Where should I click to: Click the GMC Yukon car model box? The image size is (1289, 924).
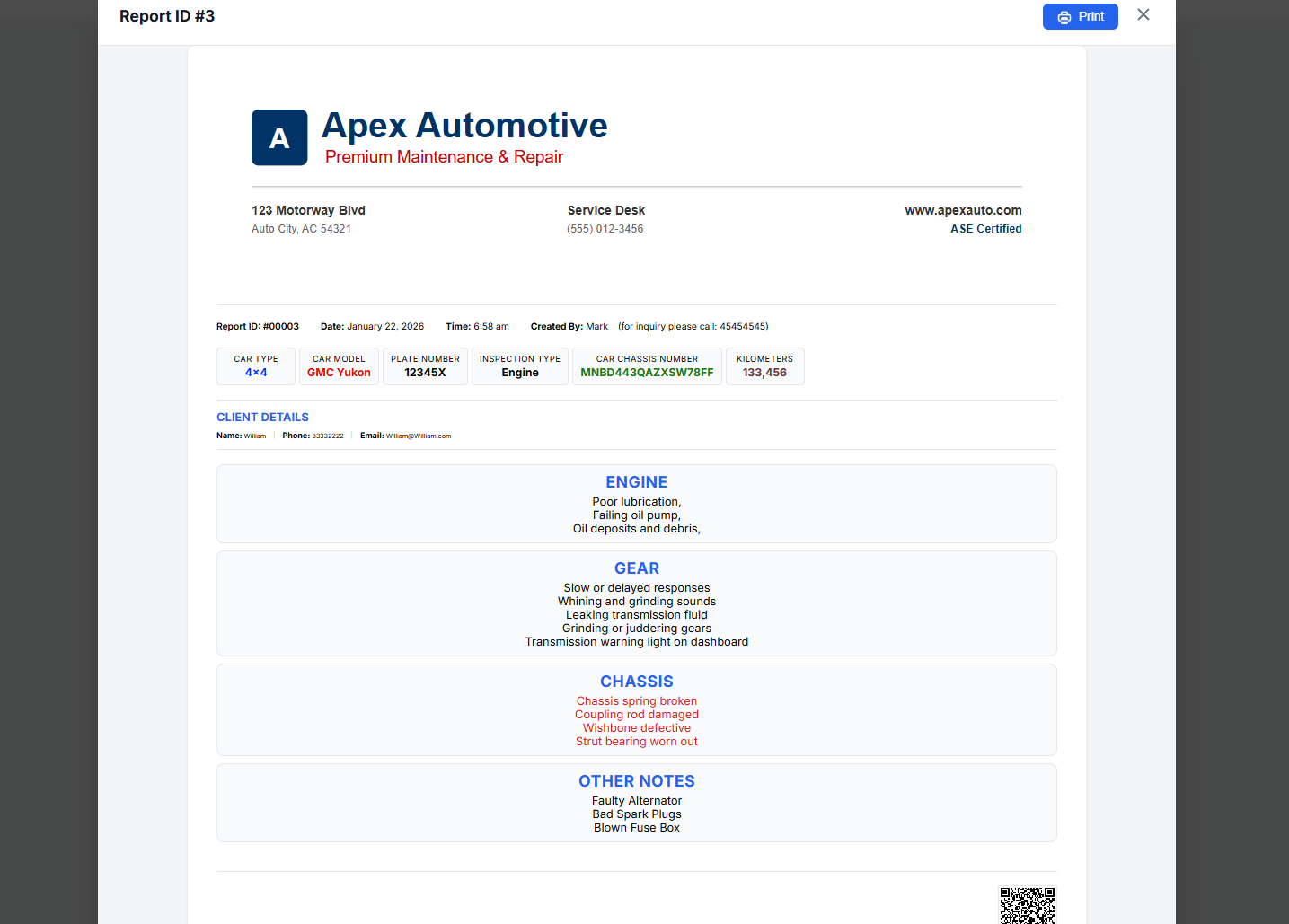click(x=339, y=366)
